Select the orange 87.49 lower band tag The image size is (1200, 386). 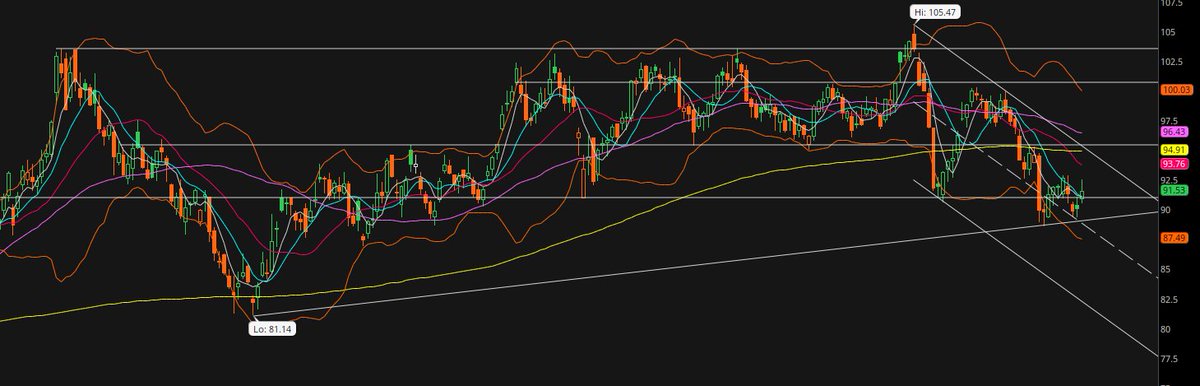[x=1173, y=238]
